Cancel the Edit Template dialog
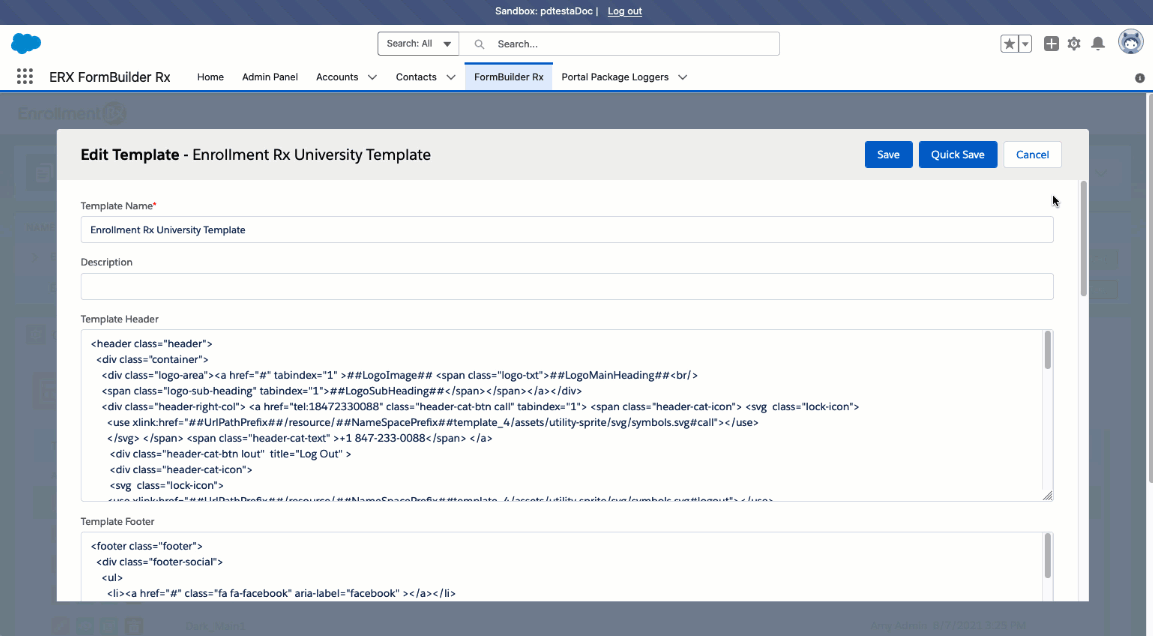The width and height of the screenshot is (1153, 636). tap(1032, 155)
